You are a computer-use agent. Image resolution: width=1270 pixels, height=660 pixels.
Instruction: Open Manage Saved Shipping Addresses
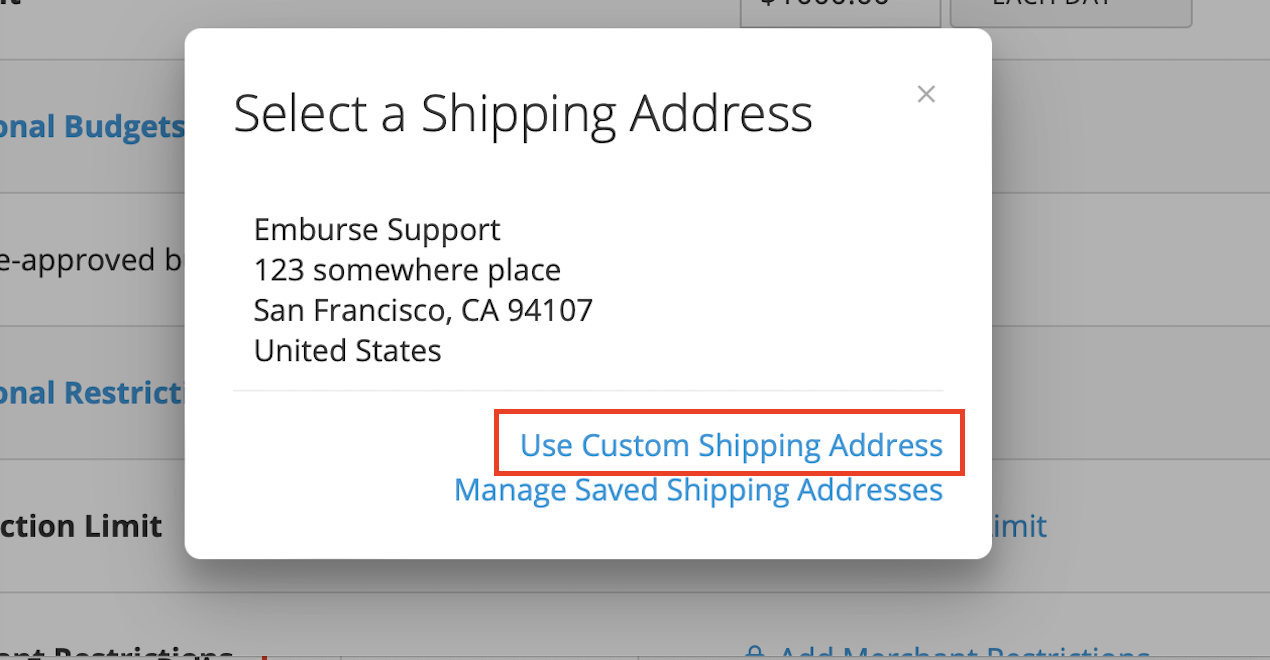[698, 490]
